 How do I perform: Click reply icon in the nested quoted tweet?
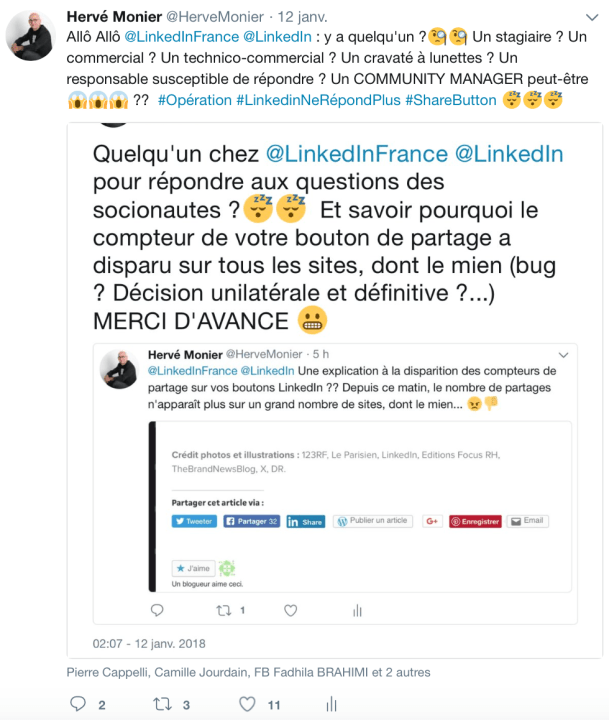pos(157,610)
